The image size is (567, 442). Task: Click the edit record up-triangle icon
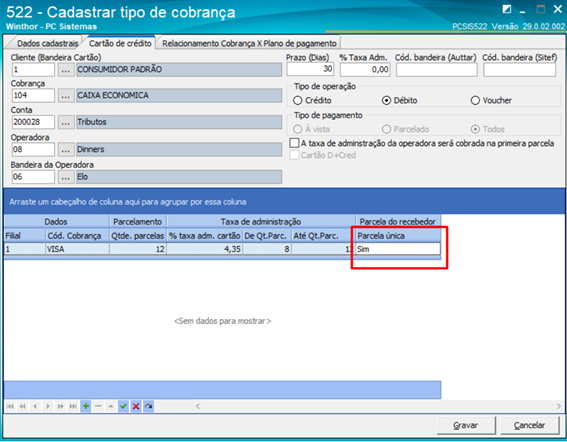111,407
